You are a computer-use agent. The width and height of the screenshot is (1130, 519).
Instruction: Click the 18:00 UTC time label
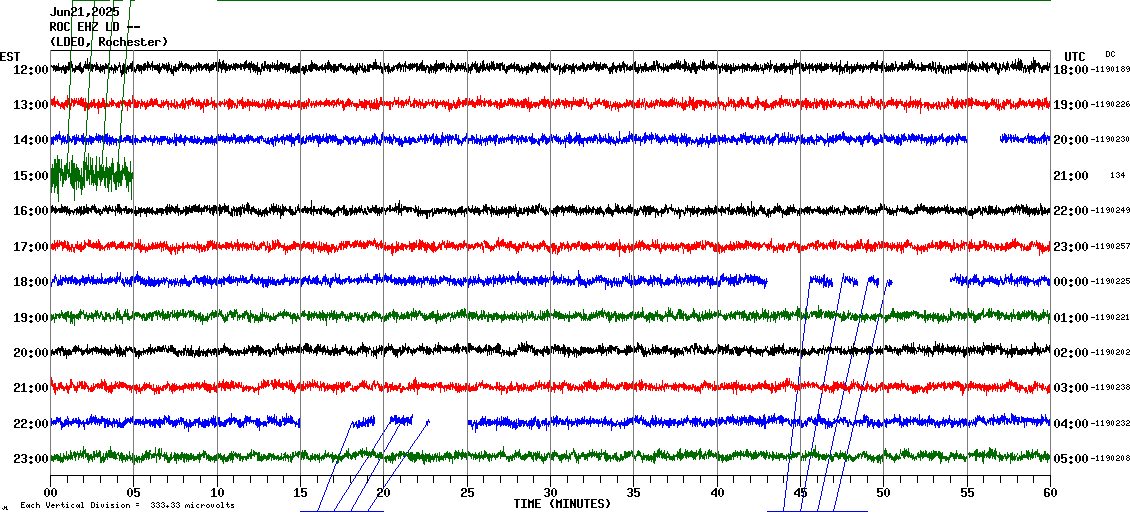(x=1071, y=69)
